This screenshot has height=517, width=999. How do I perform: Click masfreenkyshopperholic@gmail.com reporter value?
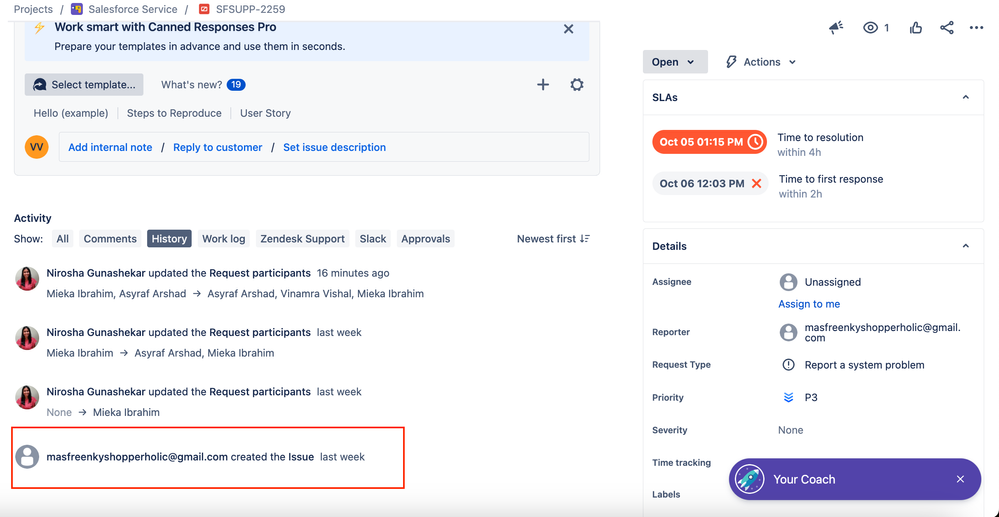[x=882, y=332]
